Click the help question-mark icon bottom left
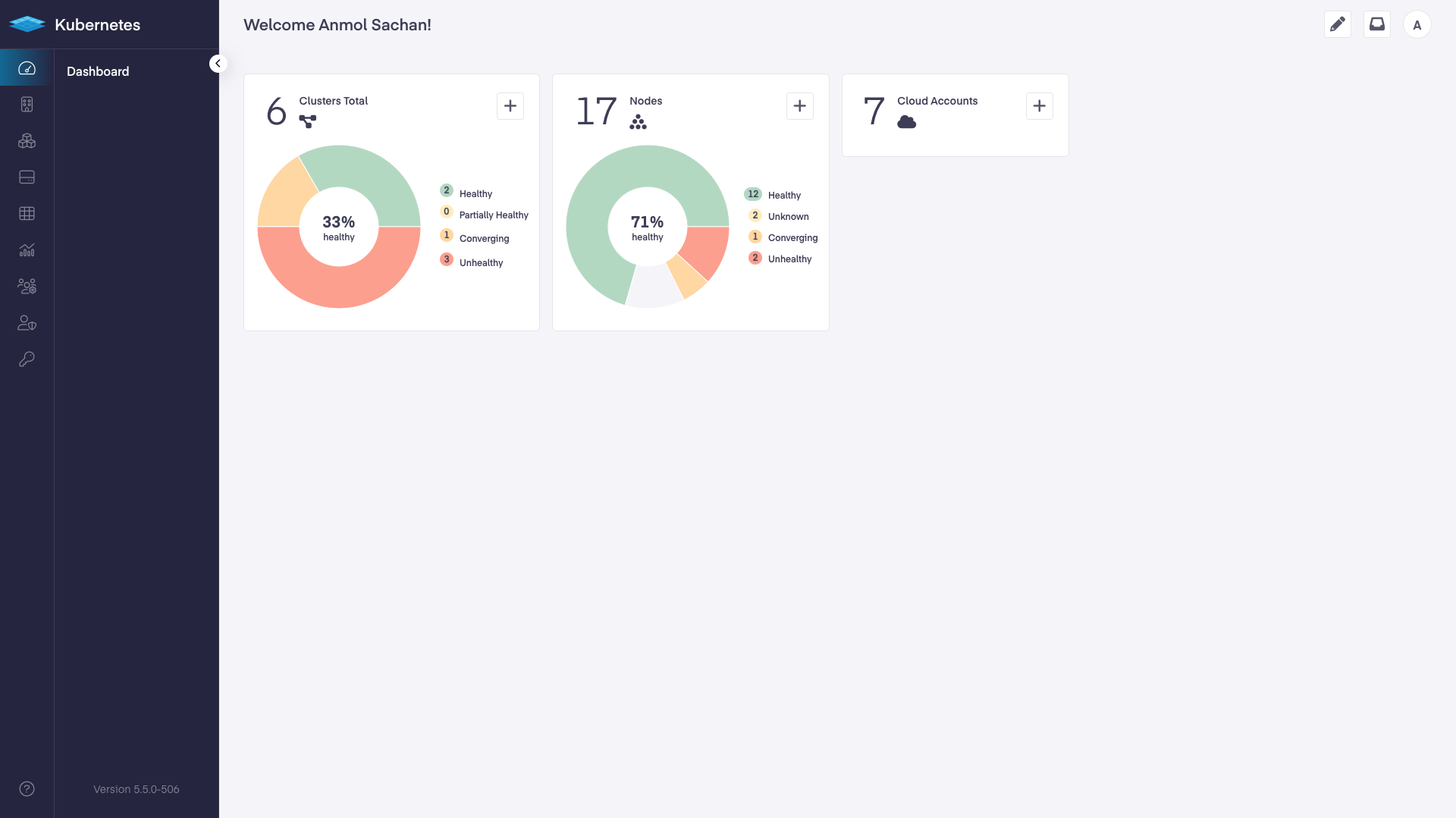 coord(27,788)
